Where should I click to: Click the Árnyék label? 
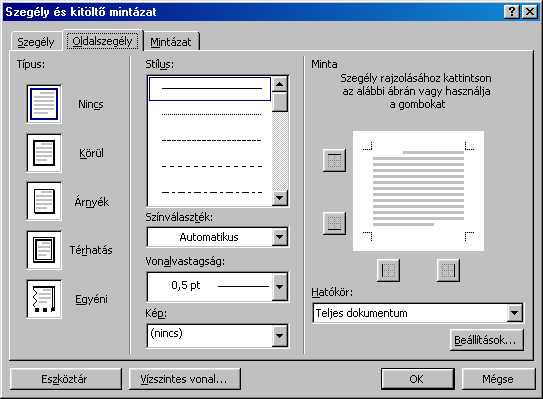(91, 202)
